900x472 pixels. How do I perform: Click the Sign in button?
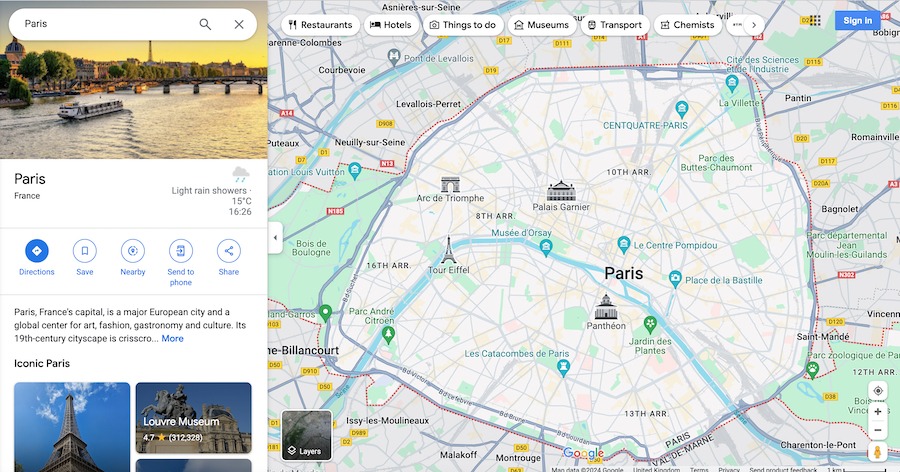858,21
